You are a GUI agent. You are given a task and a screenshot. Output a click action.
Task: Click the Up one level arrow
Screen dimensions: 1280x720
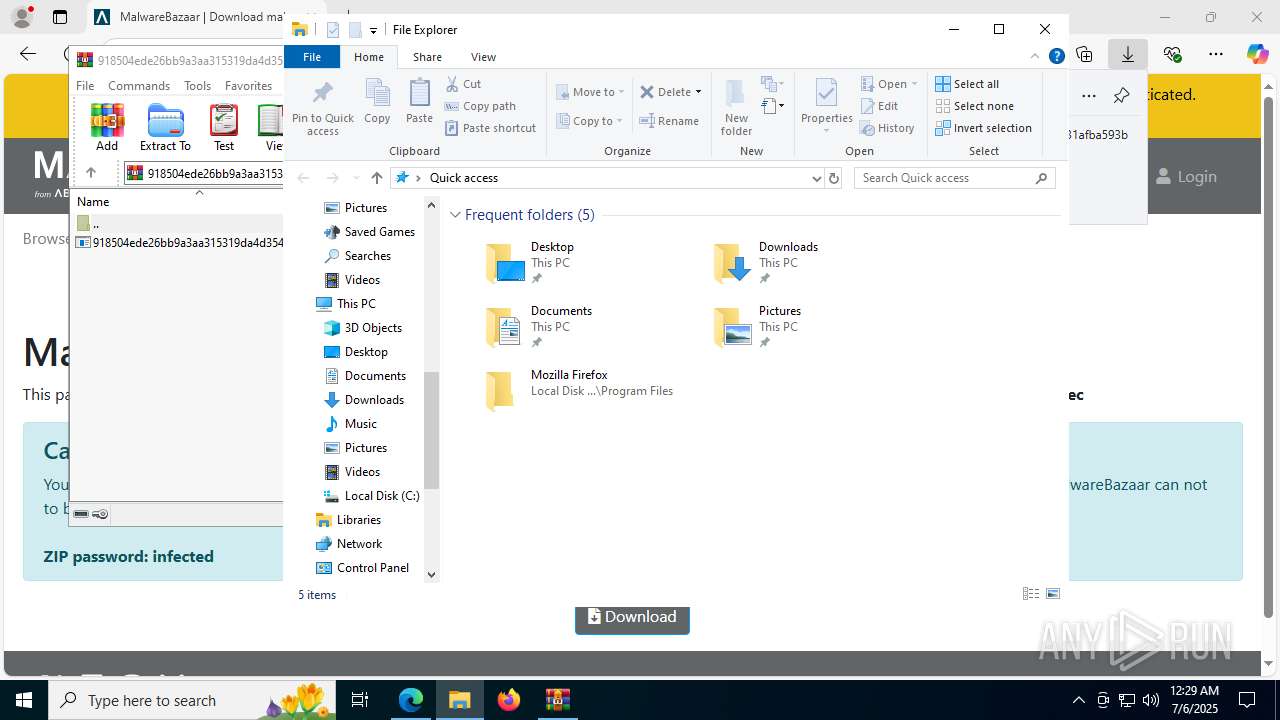pyautogui.click(x=376, y=178)
